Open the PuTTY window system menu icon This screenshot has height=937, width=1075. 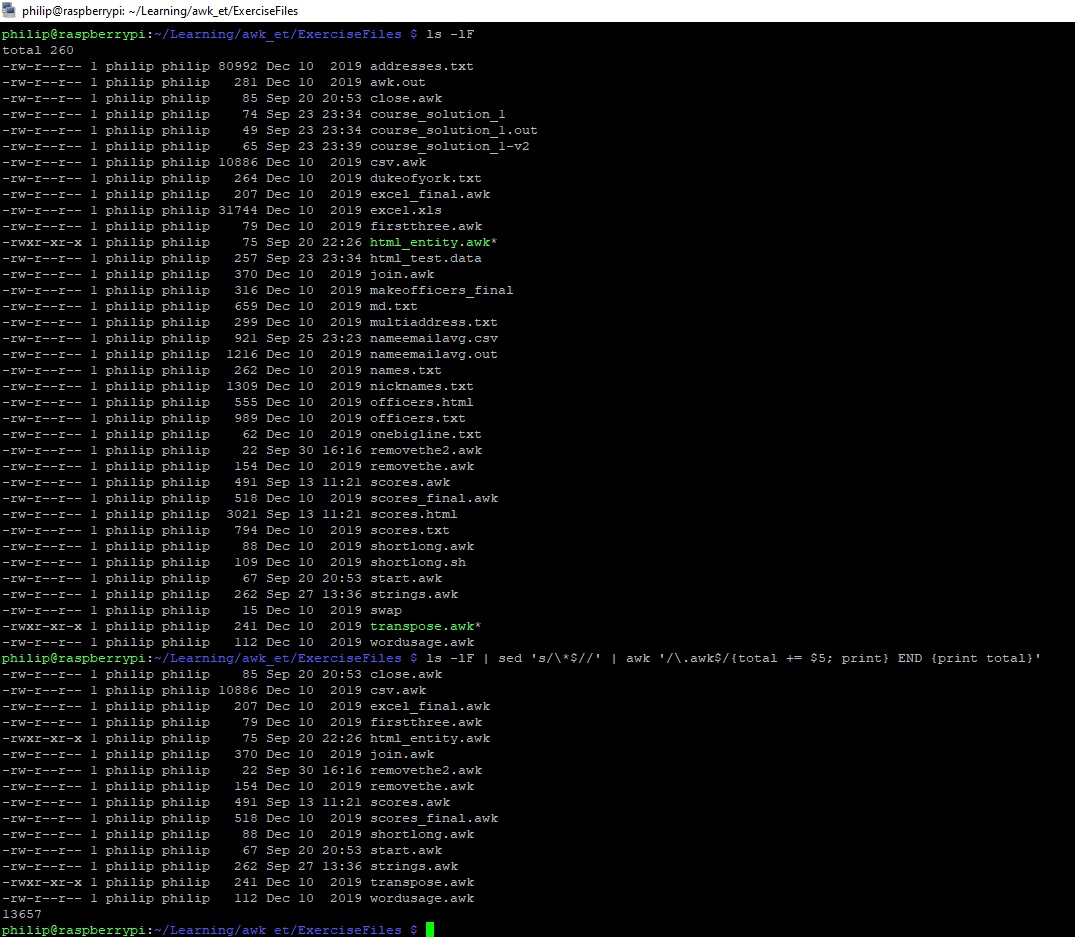coord(9,10)
